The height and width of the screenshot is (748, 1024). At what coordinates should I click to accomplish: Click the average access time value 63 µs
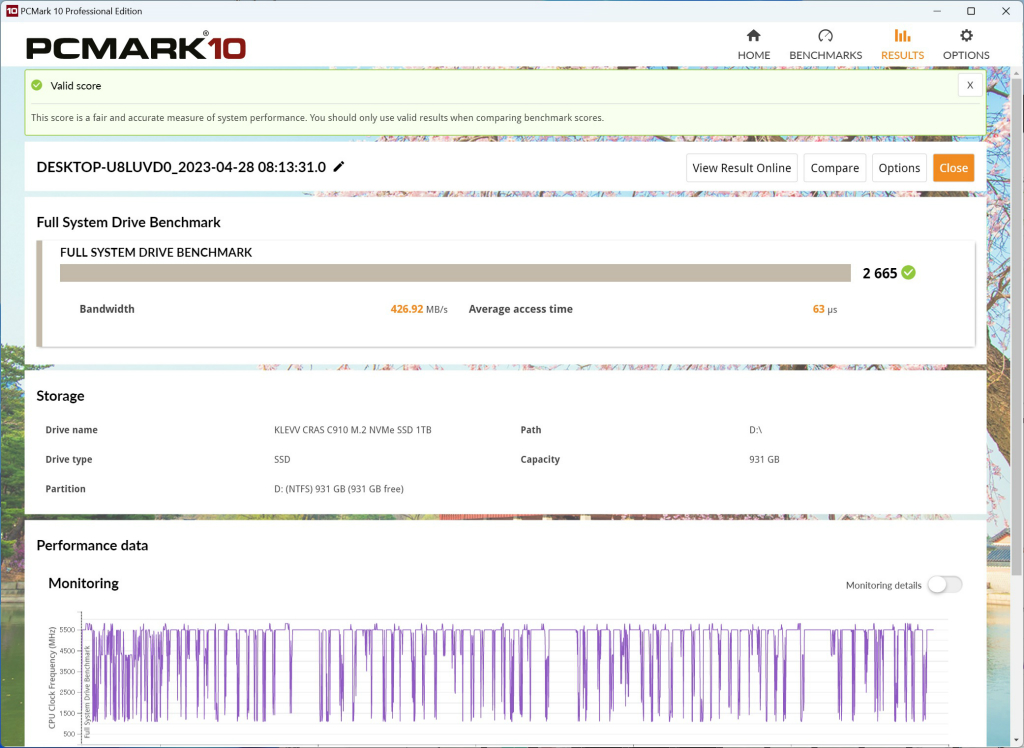pos(825,309)
